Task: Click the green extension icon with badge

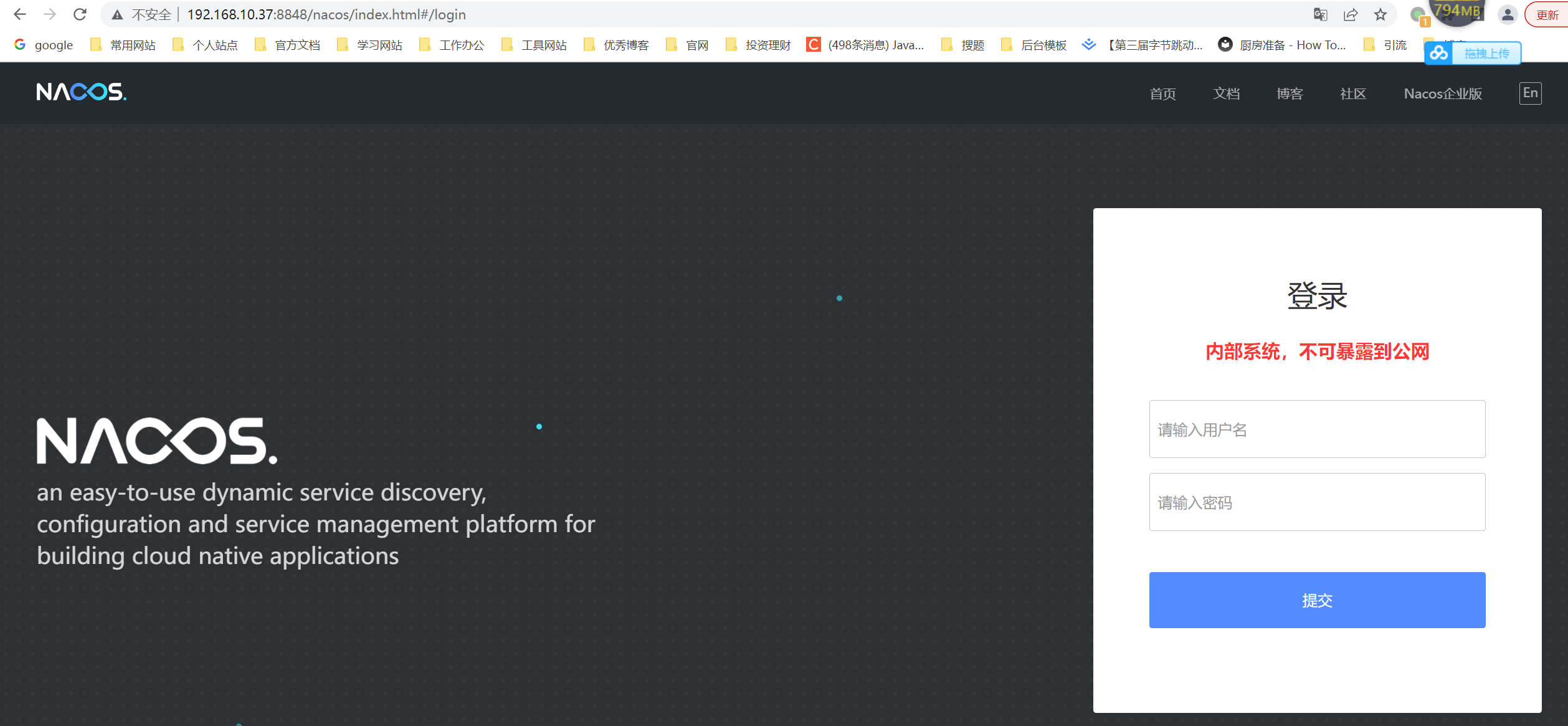Action: pos(1418,14)
